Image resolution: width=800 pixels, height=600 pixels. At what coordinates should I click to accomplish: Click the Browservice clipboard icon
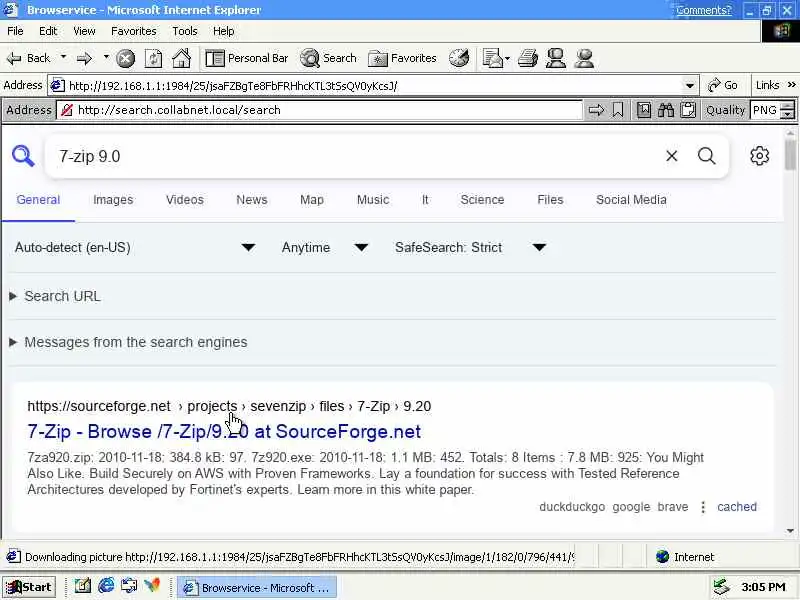tap(687, 110)
